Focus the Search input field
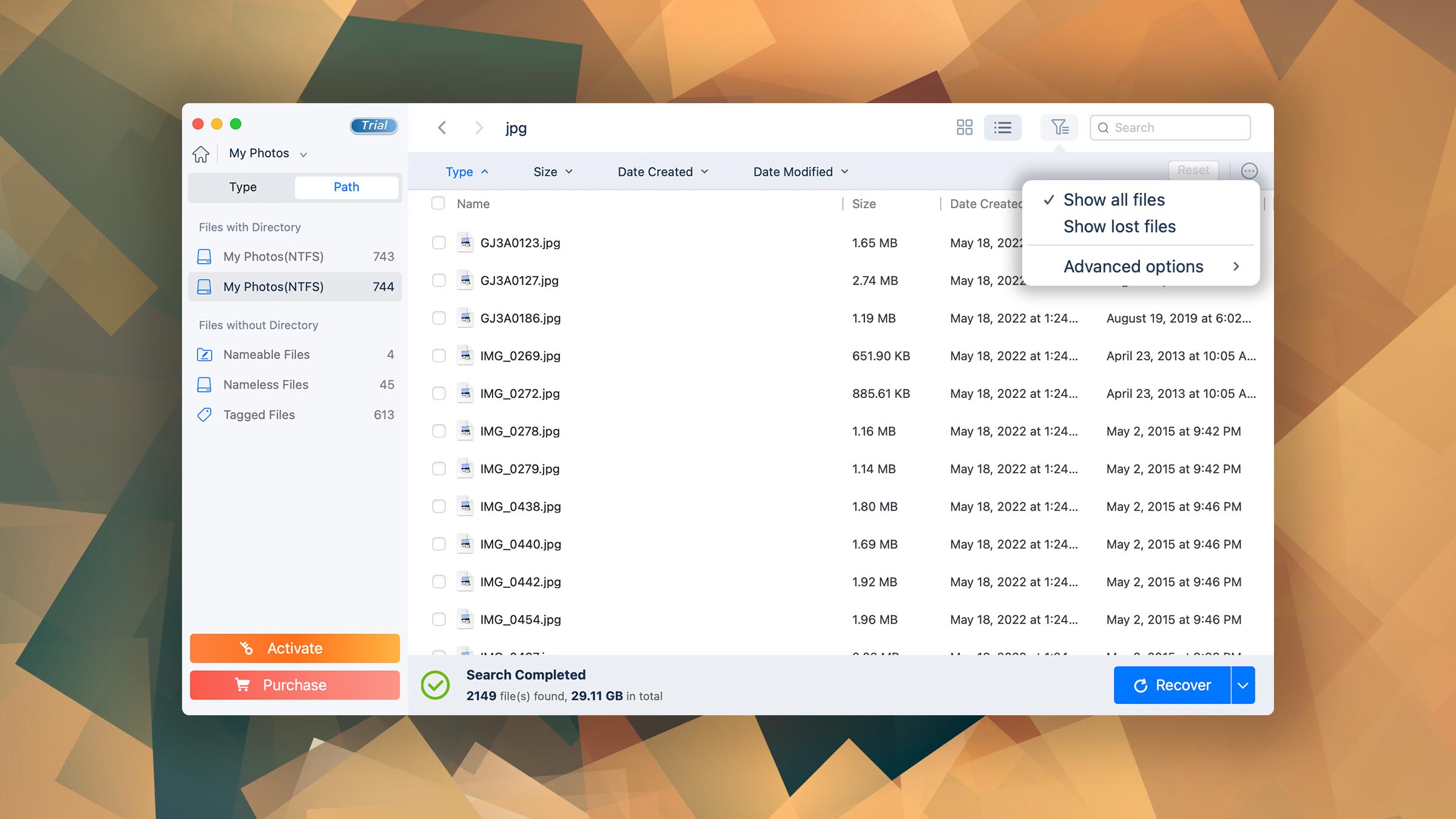Viewport: 1456px width, 819px height. 1170,127
